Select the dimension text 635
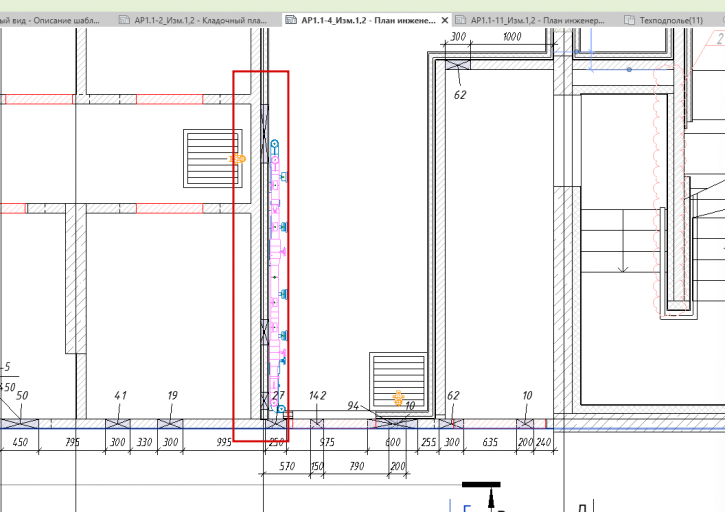This screenshot has width=725, height=512. point(490,442)
